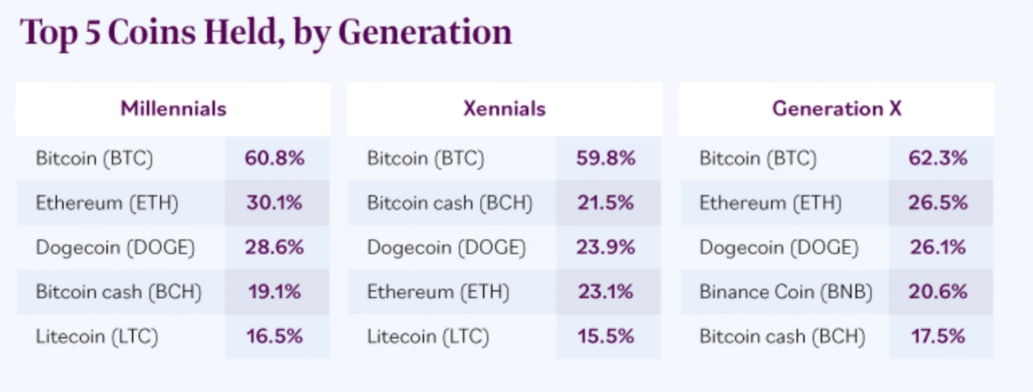Image resolution: width=1033 pixels, height=392 pixels.
Task: Click the Xennials column header
Action: pos(505,109)
